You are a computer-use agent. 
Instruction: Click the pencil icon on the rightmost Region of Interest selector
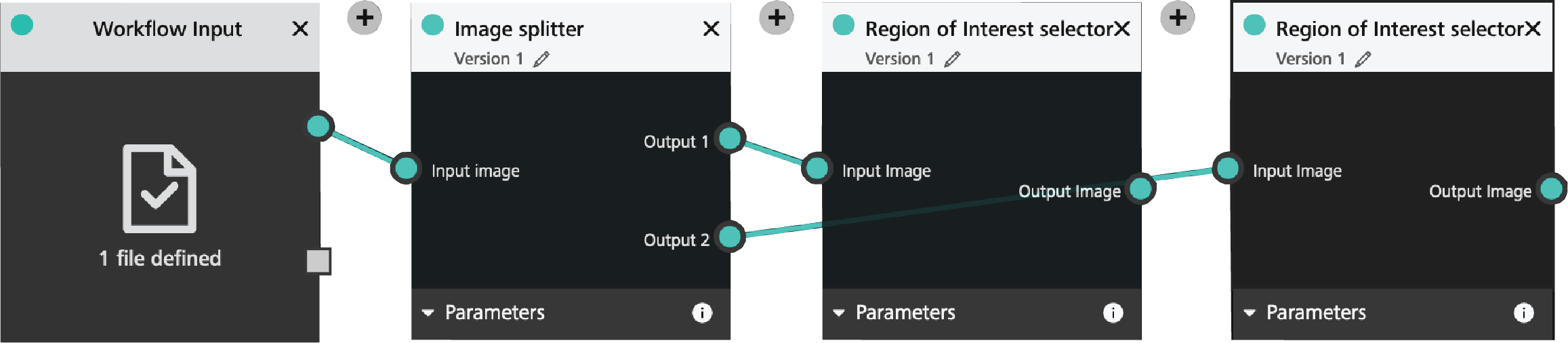(x=1363, y=59)
